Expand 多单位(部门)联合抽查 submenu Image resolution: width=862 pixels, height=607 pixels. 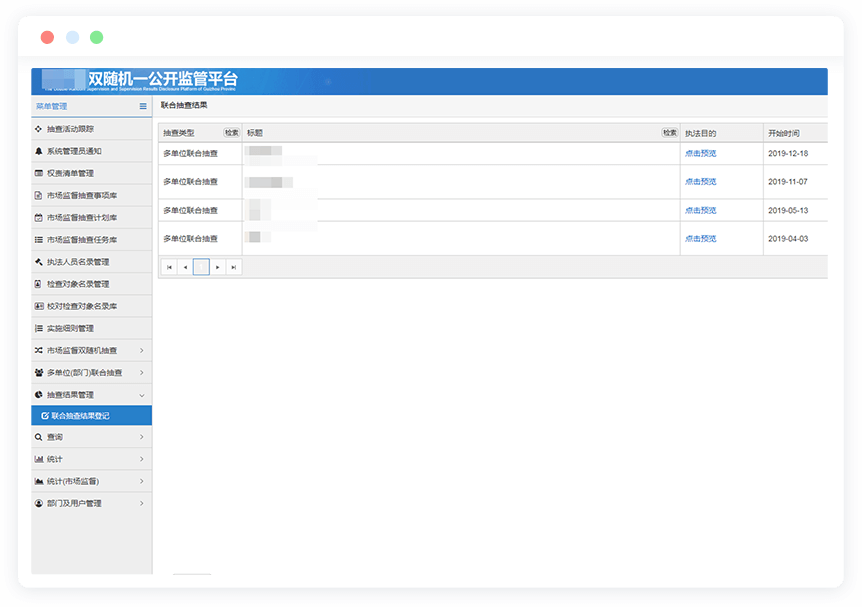(x=141, y=373)
